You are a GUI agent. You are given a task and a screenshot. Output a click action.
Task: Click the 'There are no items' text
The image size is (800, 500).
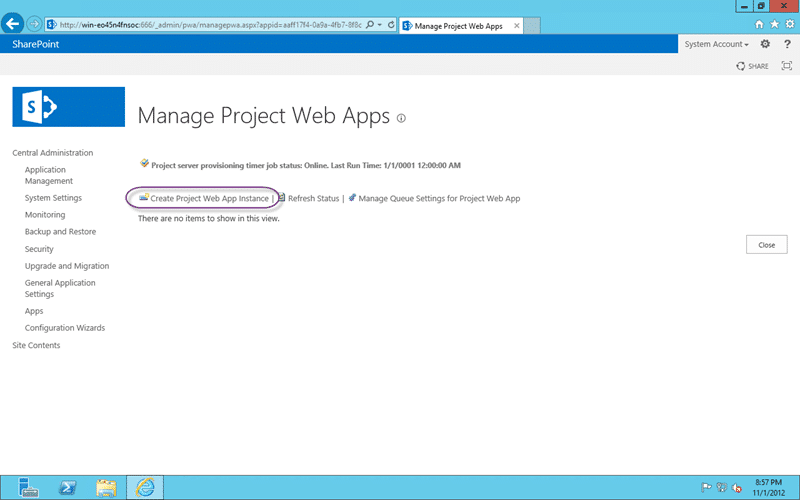(209, 218)
